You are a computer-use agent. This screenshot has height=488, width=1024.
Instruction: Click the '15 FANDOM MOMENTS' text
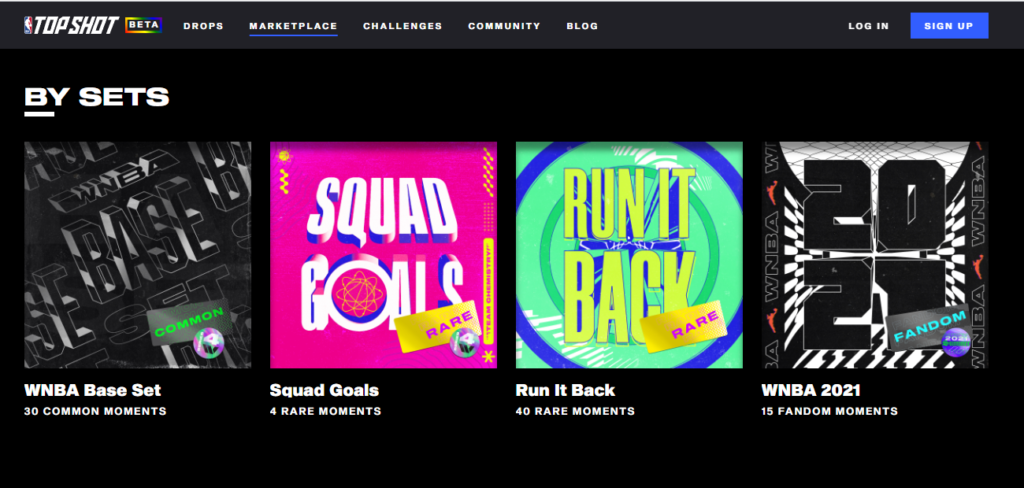coord(829,412)
